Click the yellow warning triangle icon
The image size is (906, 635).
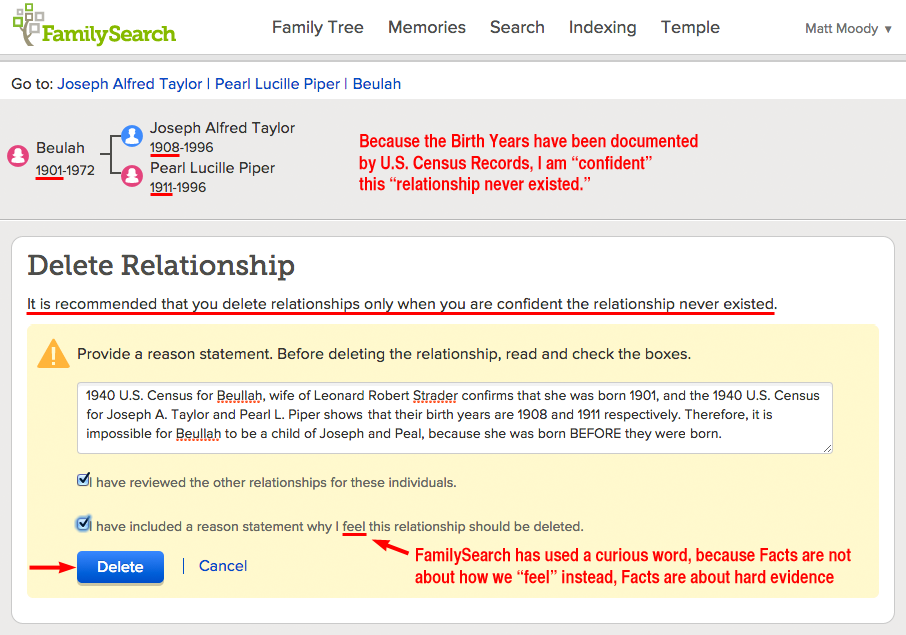point(53,354)
